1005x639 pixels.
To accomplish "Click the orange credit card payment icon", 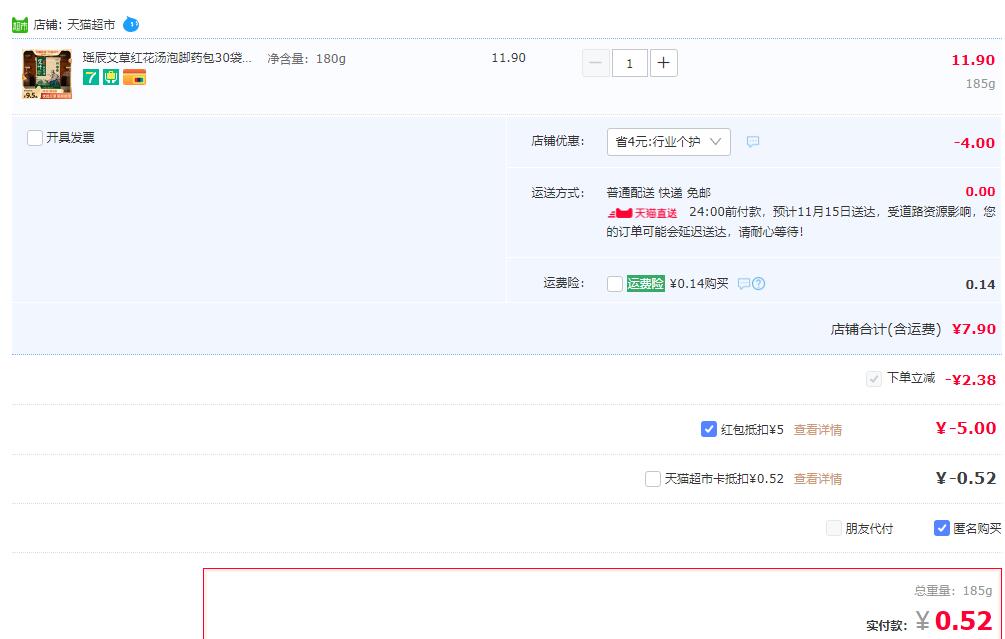I will point(134,77).
